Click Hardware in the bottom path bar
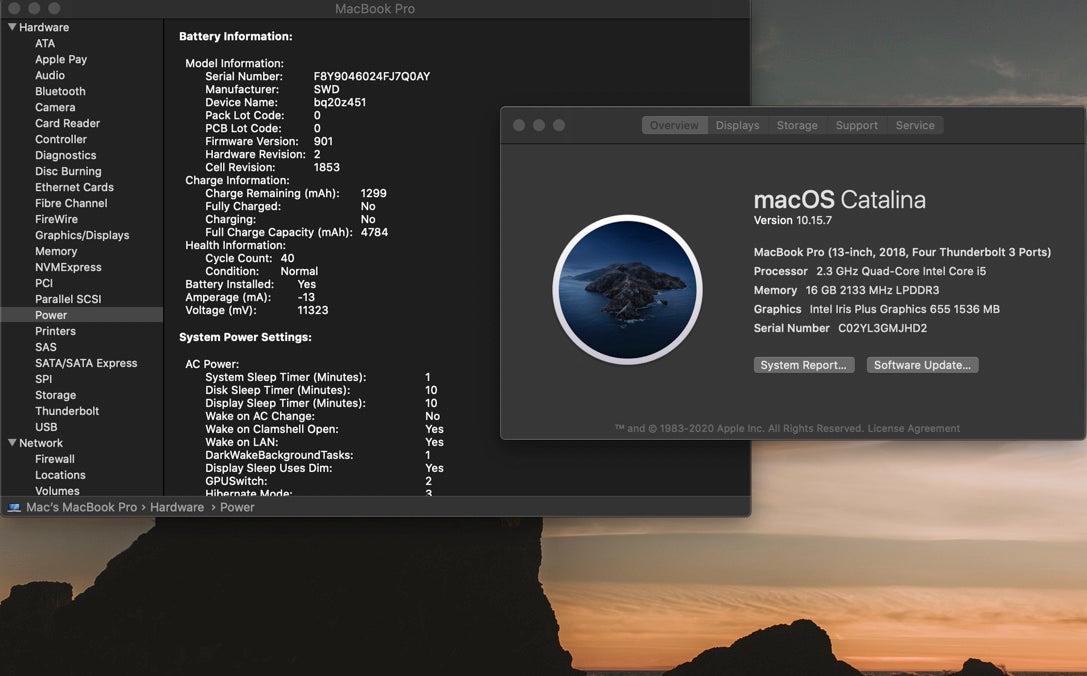The width and height of the screenshot is (1087, 676). coord(177,507)
